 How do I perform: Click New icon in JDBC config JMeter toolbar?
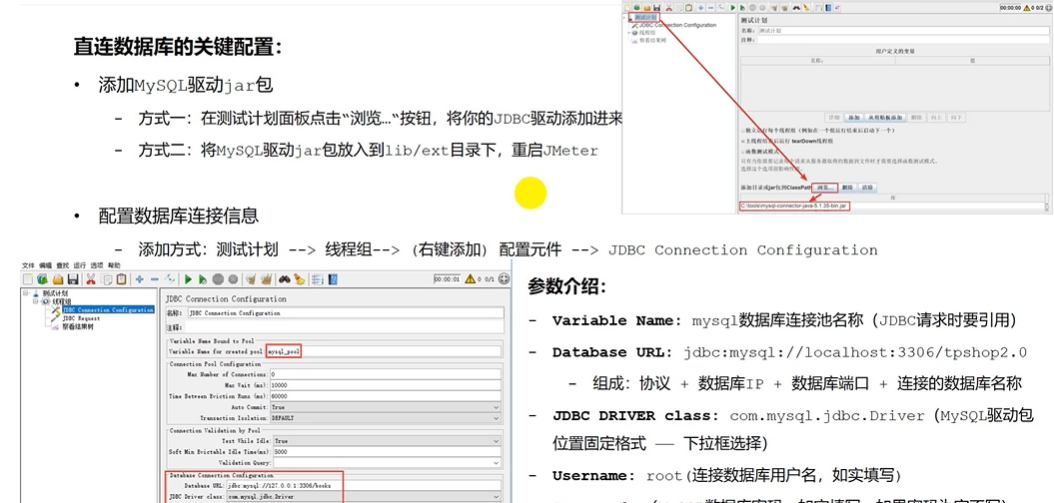pos(28,280)
